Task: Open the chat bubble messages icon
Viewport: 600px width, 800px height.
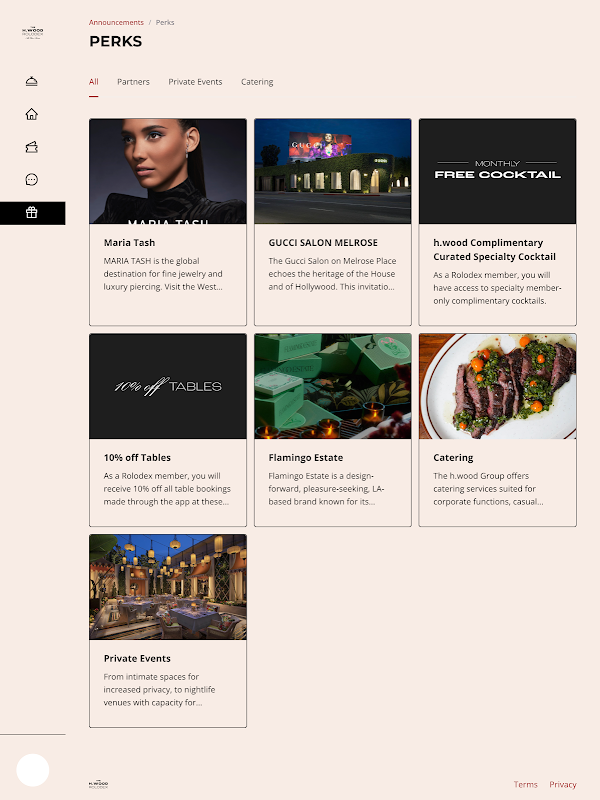Action: [x=32, y=180]
